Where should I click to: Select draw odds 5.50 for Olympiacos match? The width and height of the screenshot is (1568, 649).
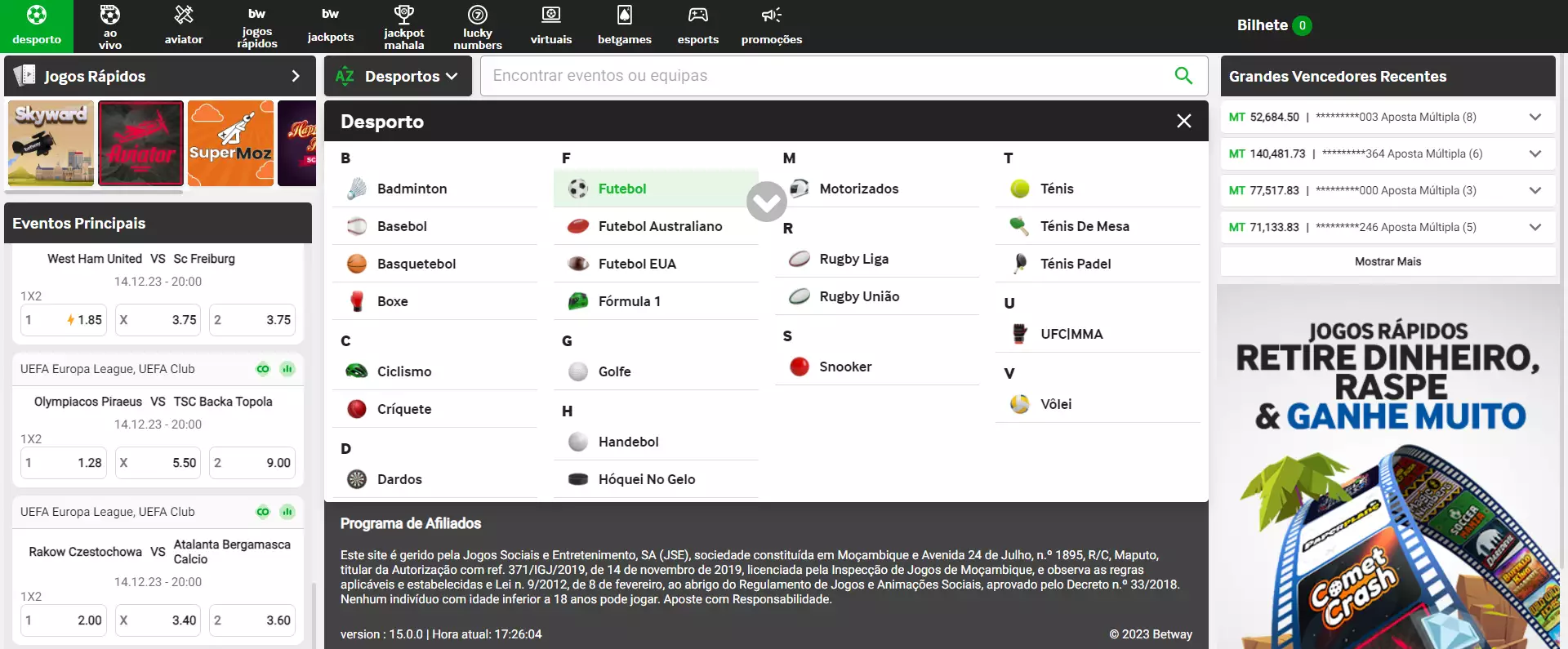pyautogui.click(x=158, y=463)
